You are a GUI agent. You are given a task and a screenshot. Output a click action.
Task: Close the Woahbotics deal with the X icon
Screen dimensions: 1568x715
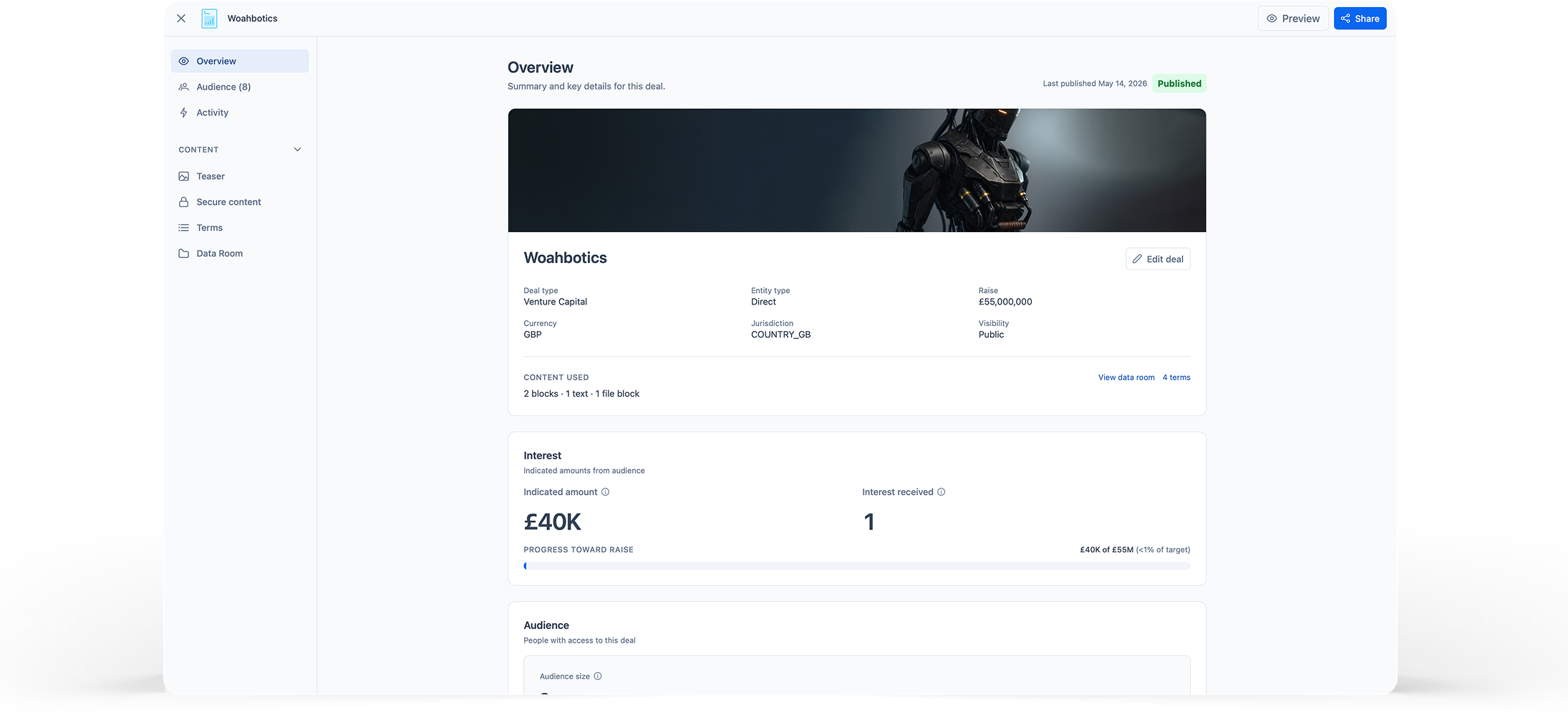pyautogui.click(x=181, y=19)
